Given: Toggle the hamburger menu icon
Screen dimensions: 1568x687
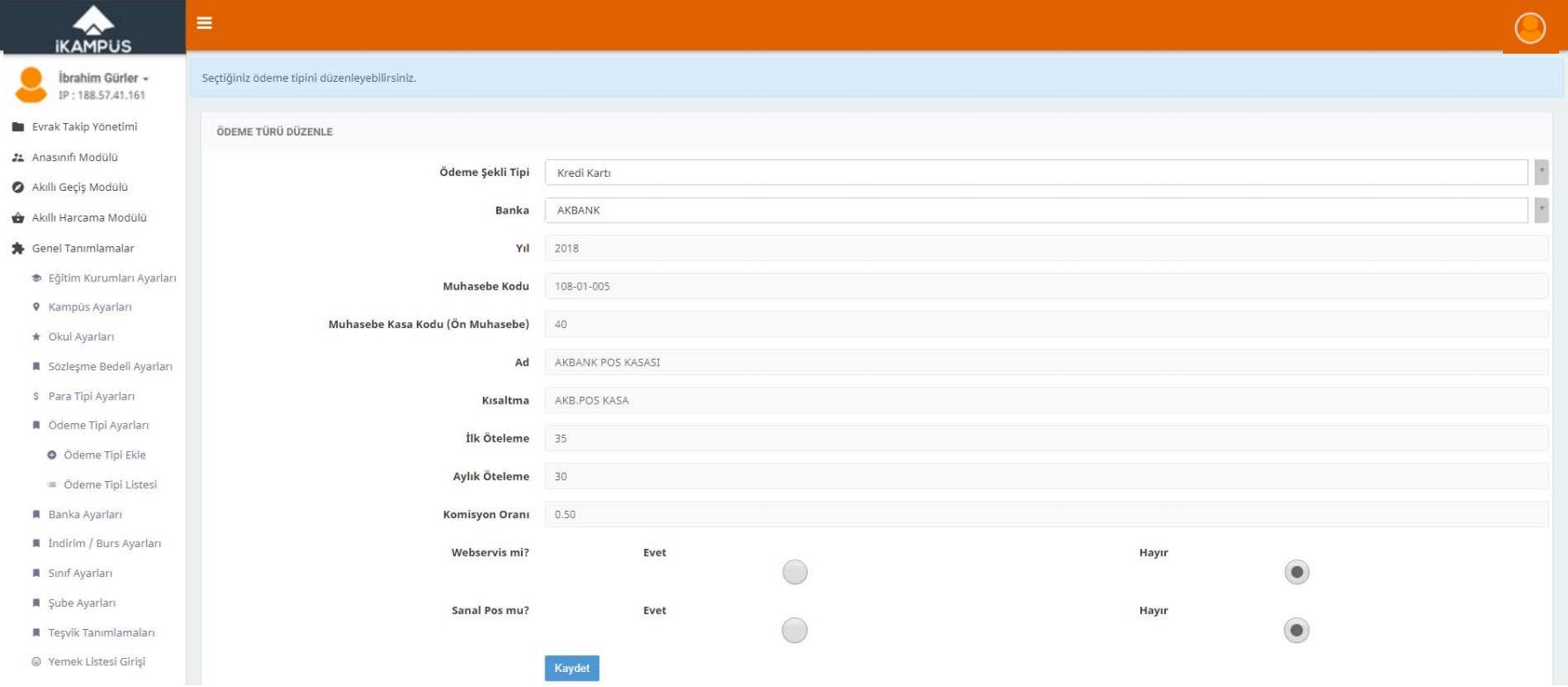Looking at the screenshot, I should click(204, 23).
